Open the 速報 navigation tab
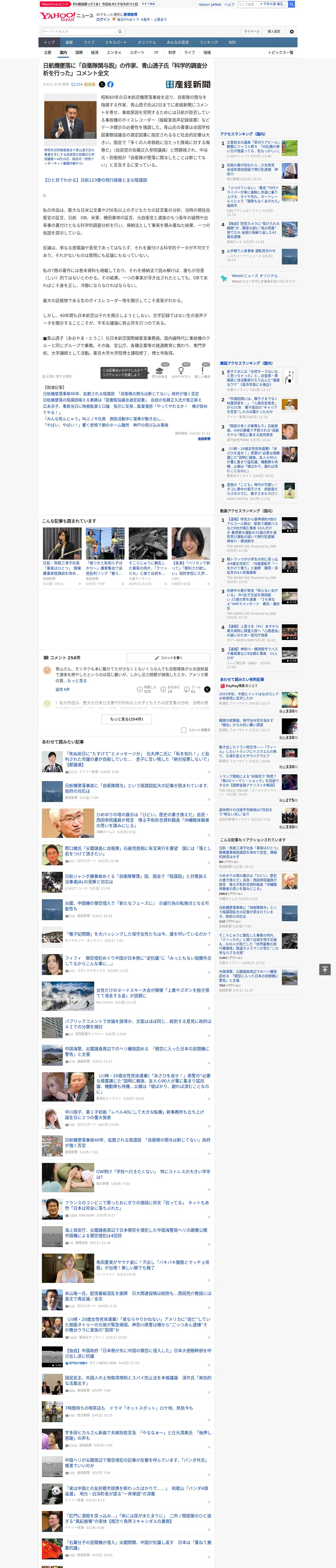Viewport: 336px width, 1568px height. pos(69,43)
